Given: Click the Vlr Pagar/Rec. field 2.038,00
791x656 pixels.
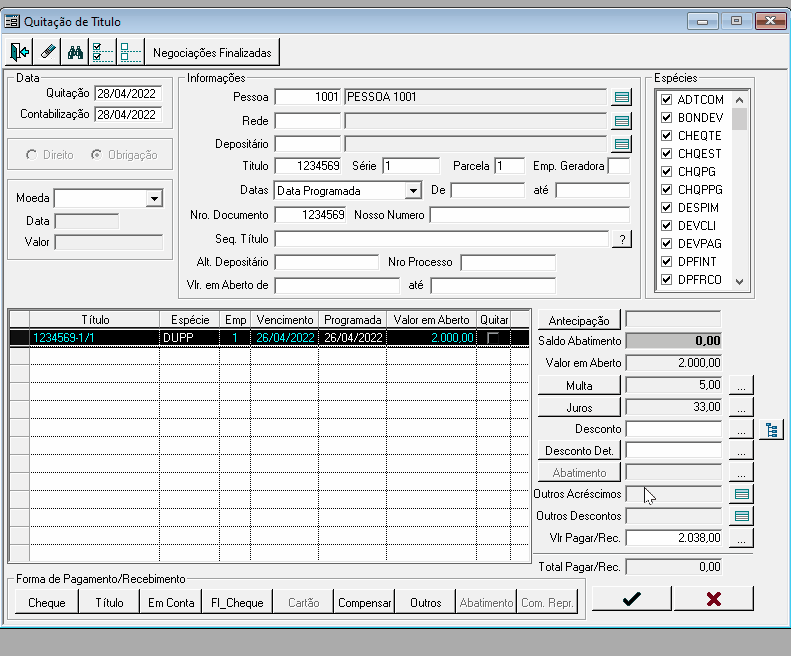Looking at the screenshot, I should point(674,538).
